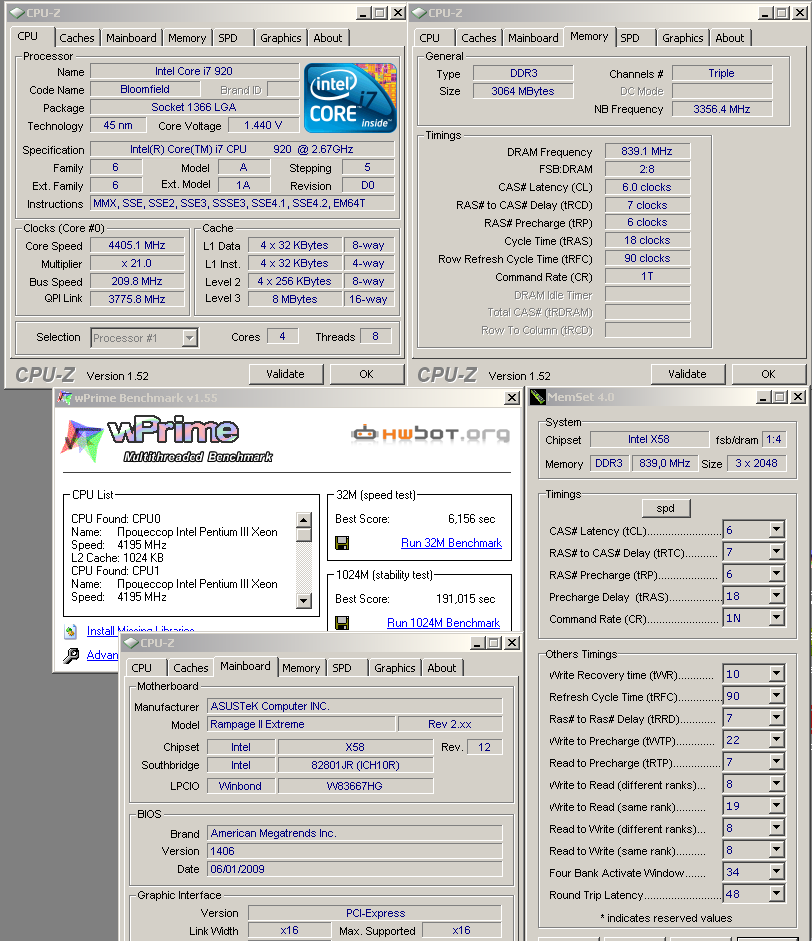The image size is (812, 941).
Task: Click the Bus Speed 209.8 MHz field
Action: pyautogui.click(x=137, y=281)
